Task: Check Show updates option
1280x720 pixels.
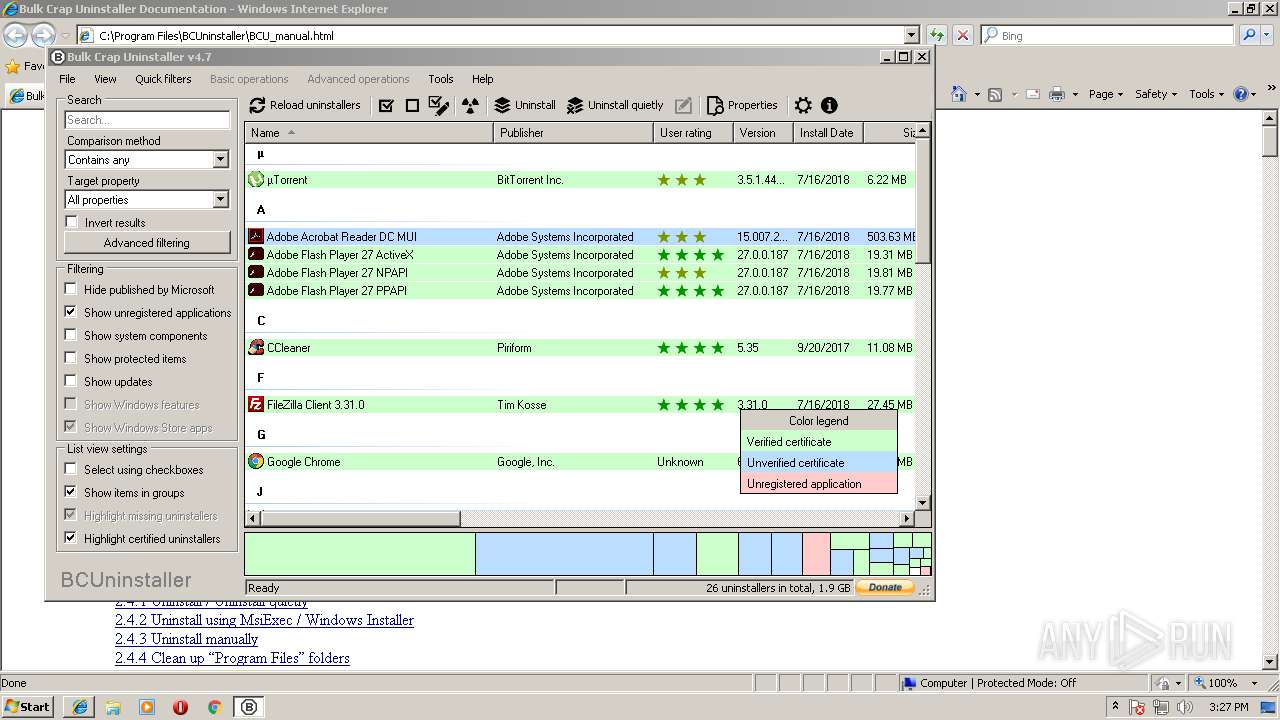Action: point(71,381)
